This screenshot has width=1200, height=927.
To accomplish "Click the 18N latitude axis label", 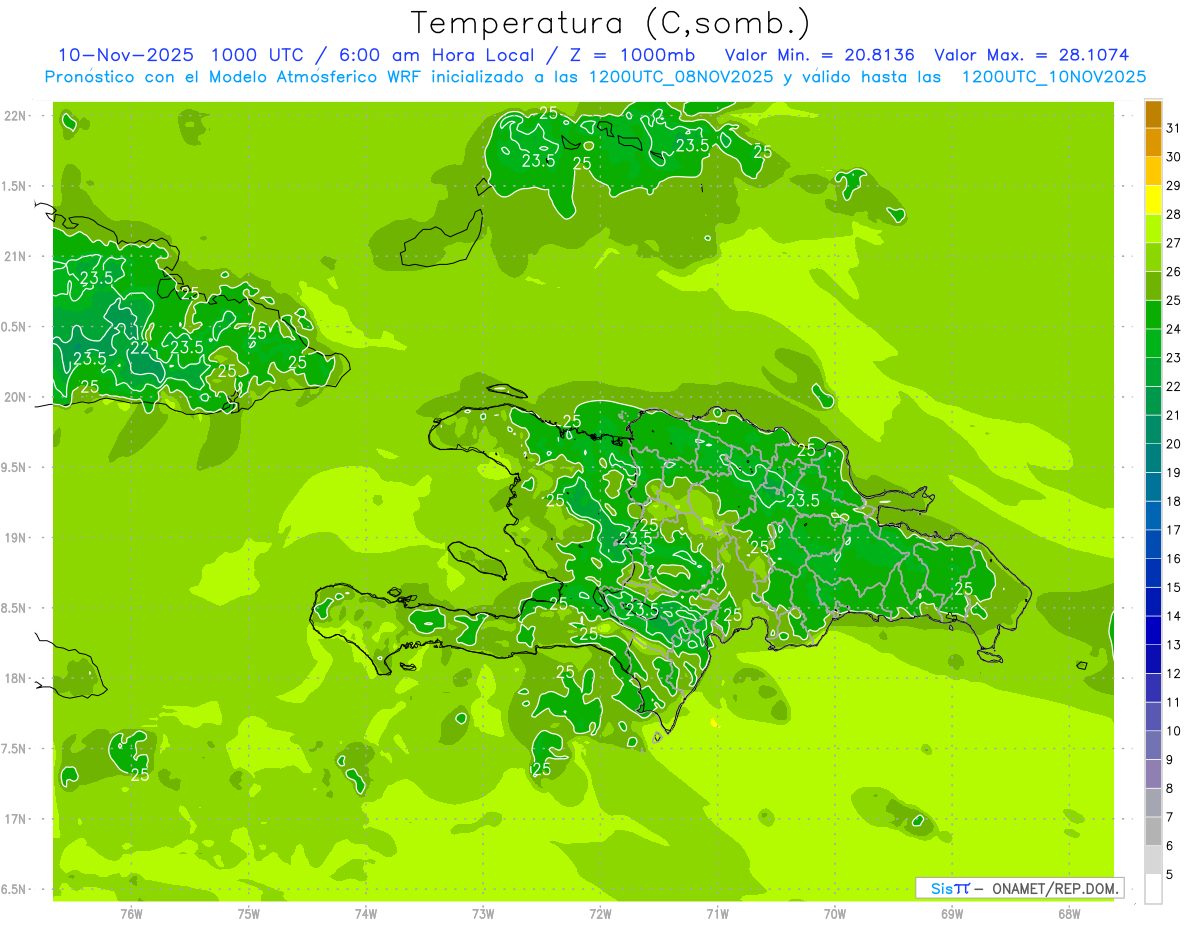I will click(x=17, y=678).
